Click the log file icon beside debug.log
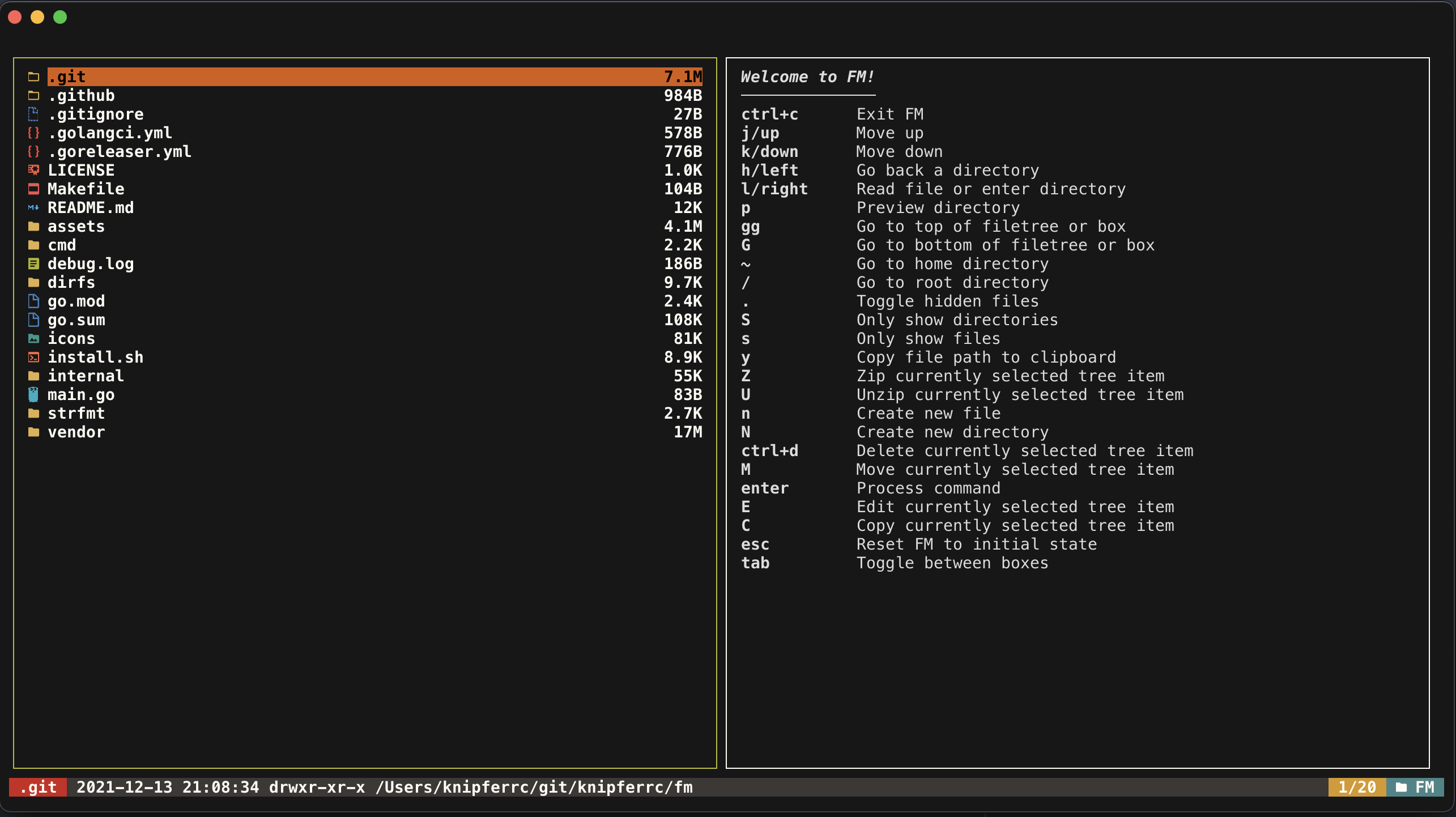The image size is (1456, 817). tap(33, 264)
